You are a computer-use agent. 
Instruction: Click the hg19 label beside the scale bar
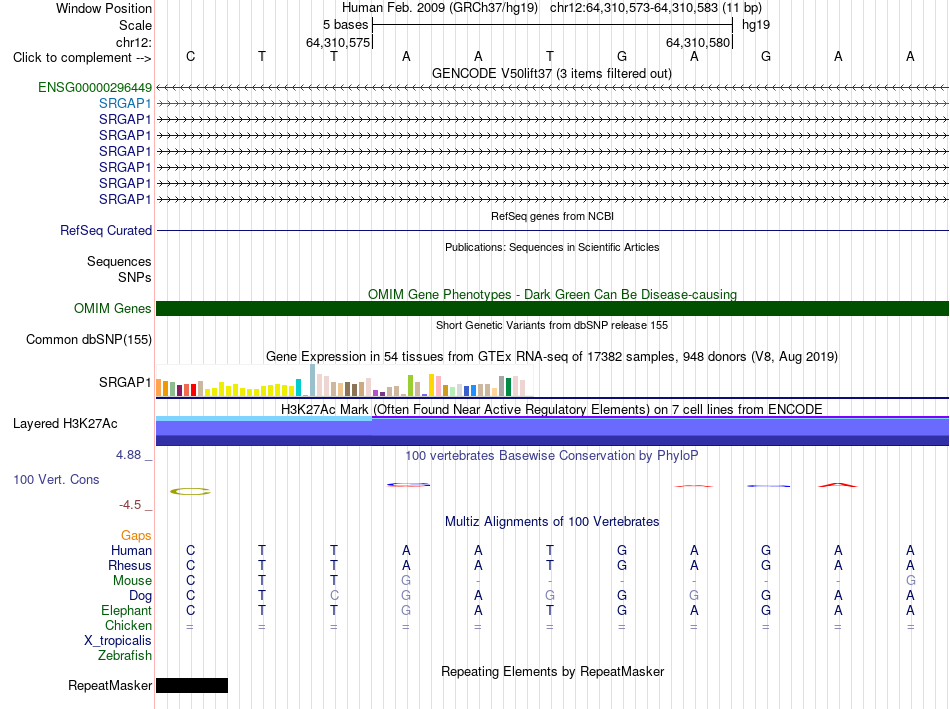tap(756, 25)
